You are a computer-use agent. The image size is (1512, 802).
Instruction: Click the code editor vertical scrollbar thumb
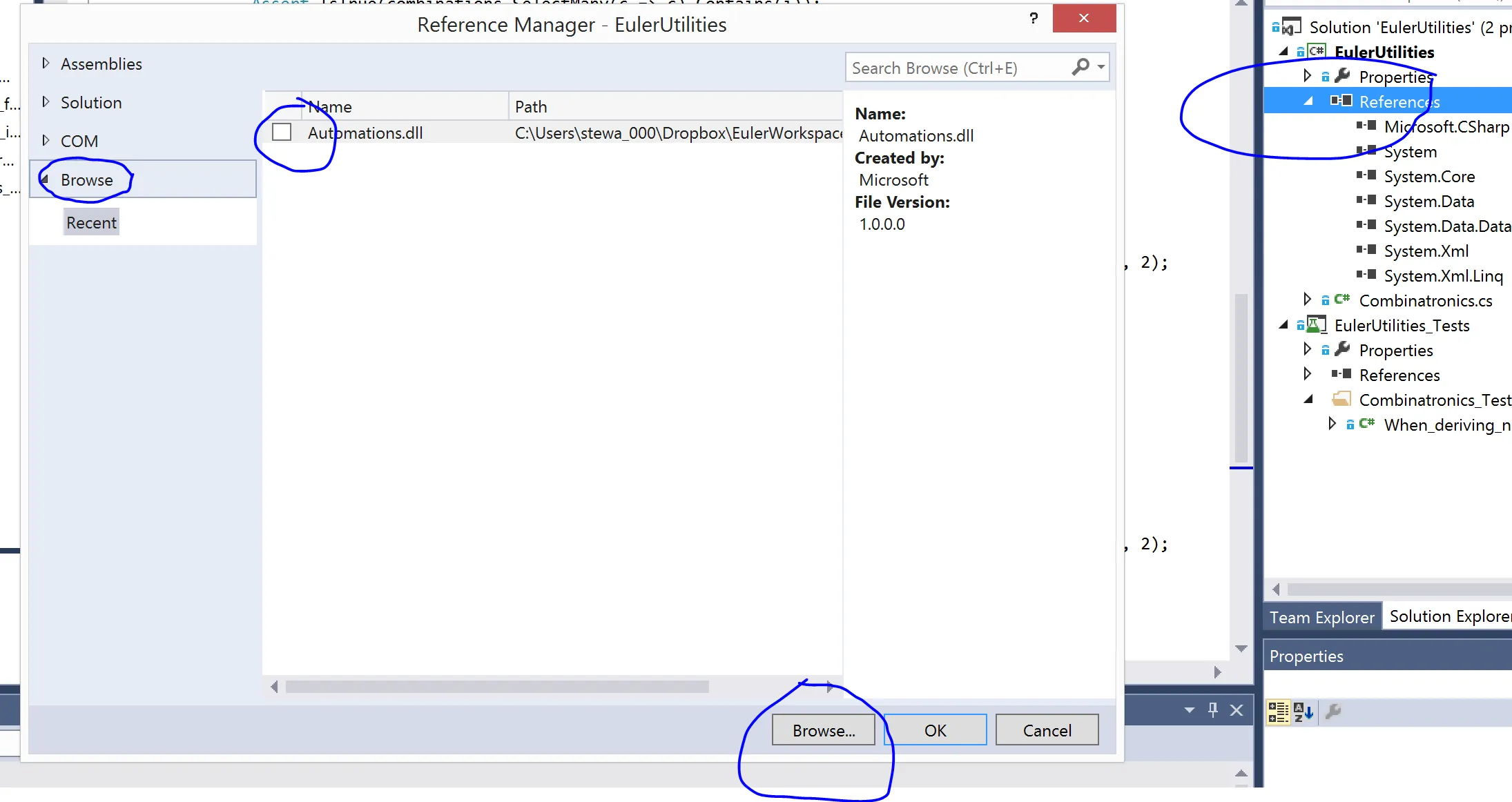[x=1241, y=378]
